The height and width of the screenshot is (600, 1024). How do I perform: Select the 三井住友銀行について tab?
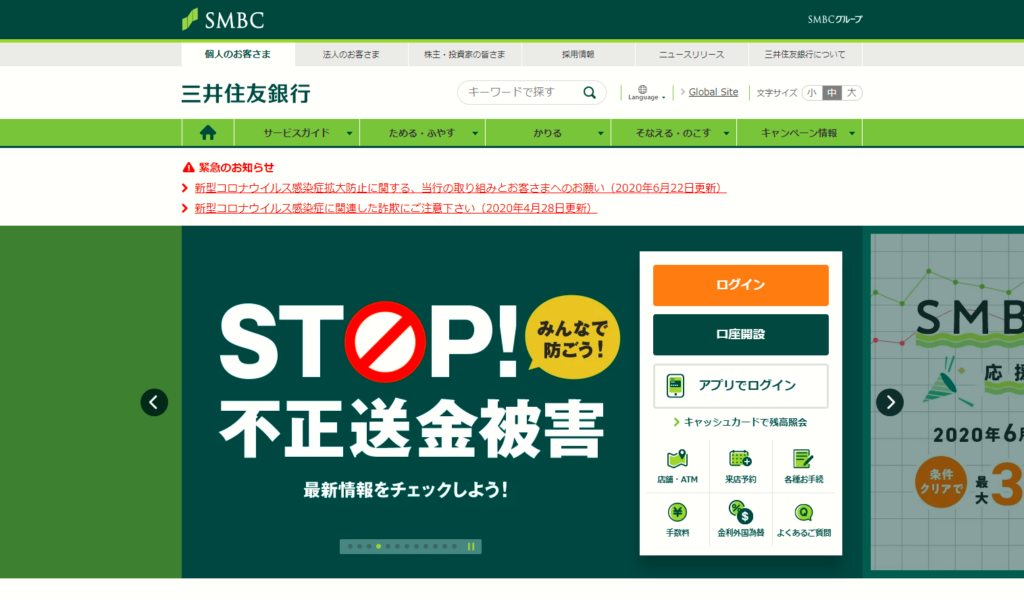805,54
